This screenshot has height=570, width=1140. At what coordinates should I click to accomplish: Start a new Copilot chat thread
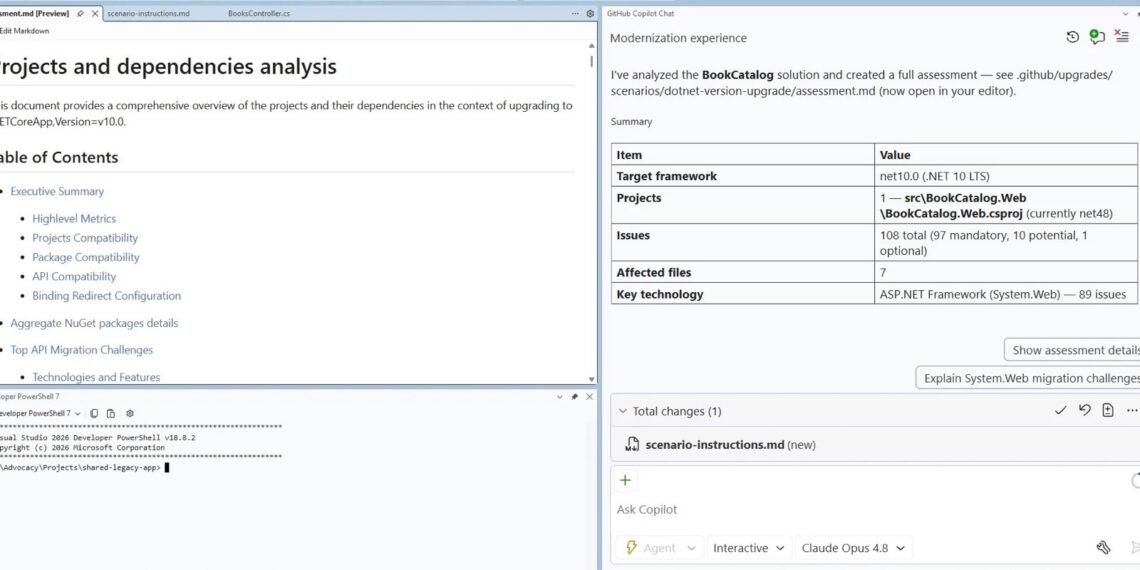coord(1096,37)
